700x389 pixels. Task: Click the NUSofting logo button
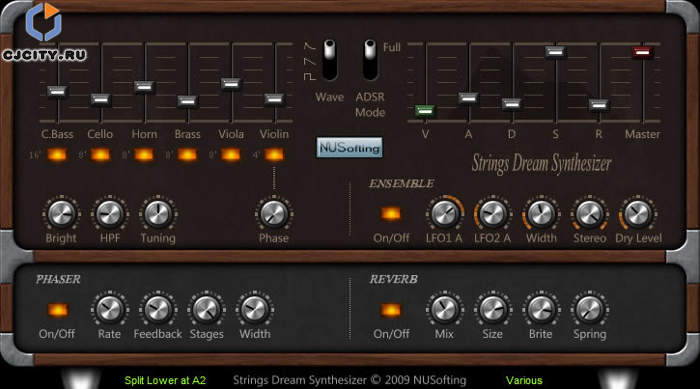point(350,148)
